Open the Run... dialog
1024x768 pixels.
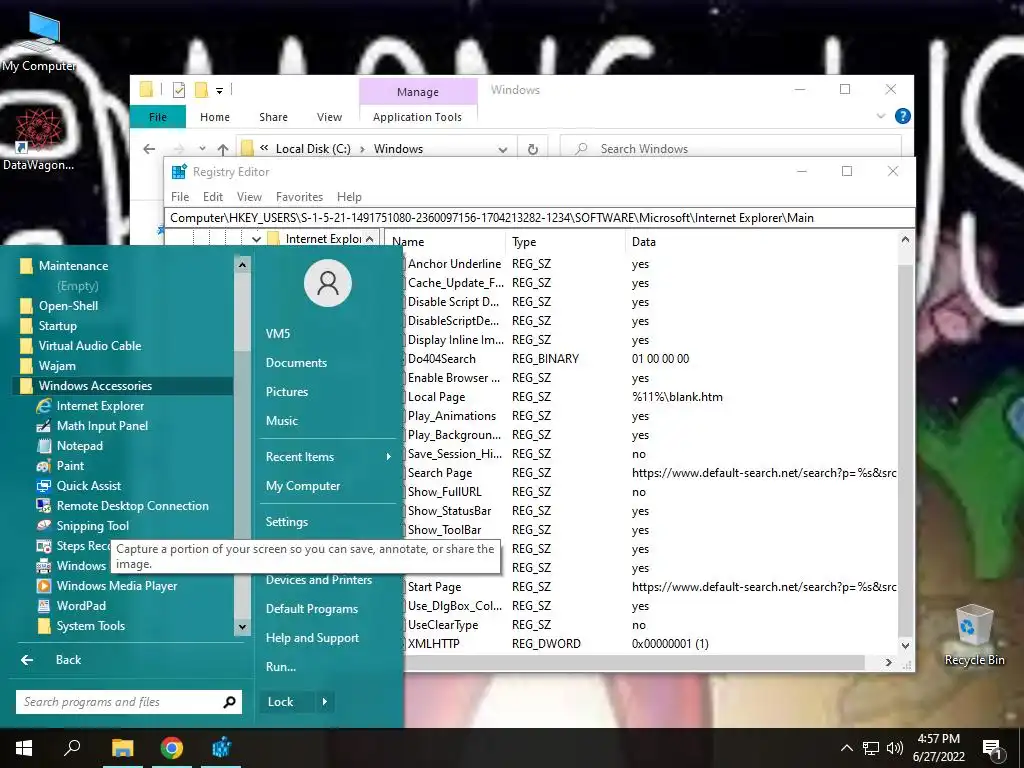[280, 667]
